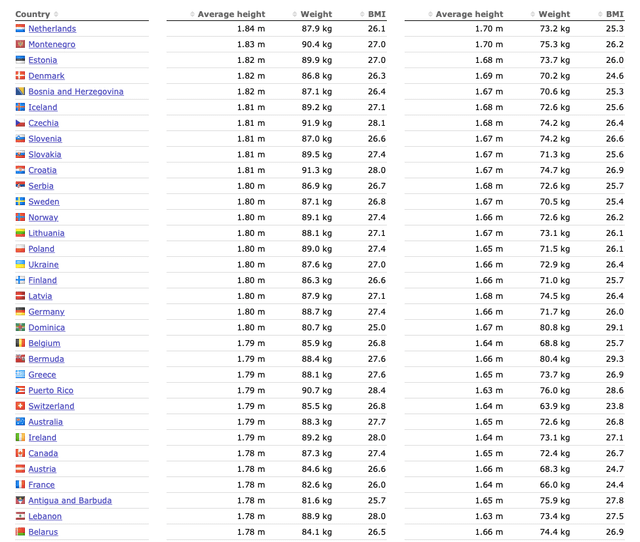Click the Netherlands flag icon
This screenshot has height=542, width=640.
pos(20,29)
